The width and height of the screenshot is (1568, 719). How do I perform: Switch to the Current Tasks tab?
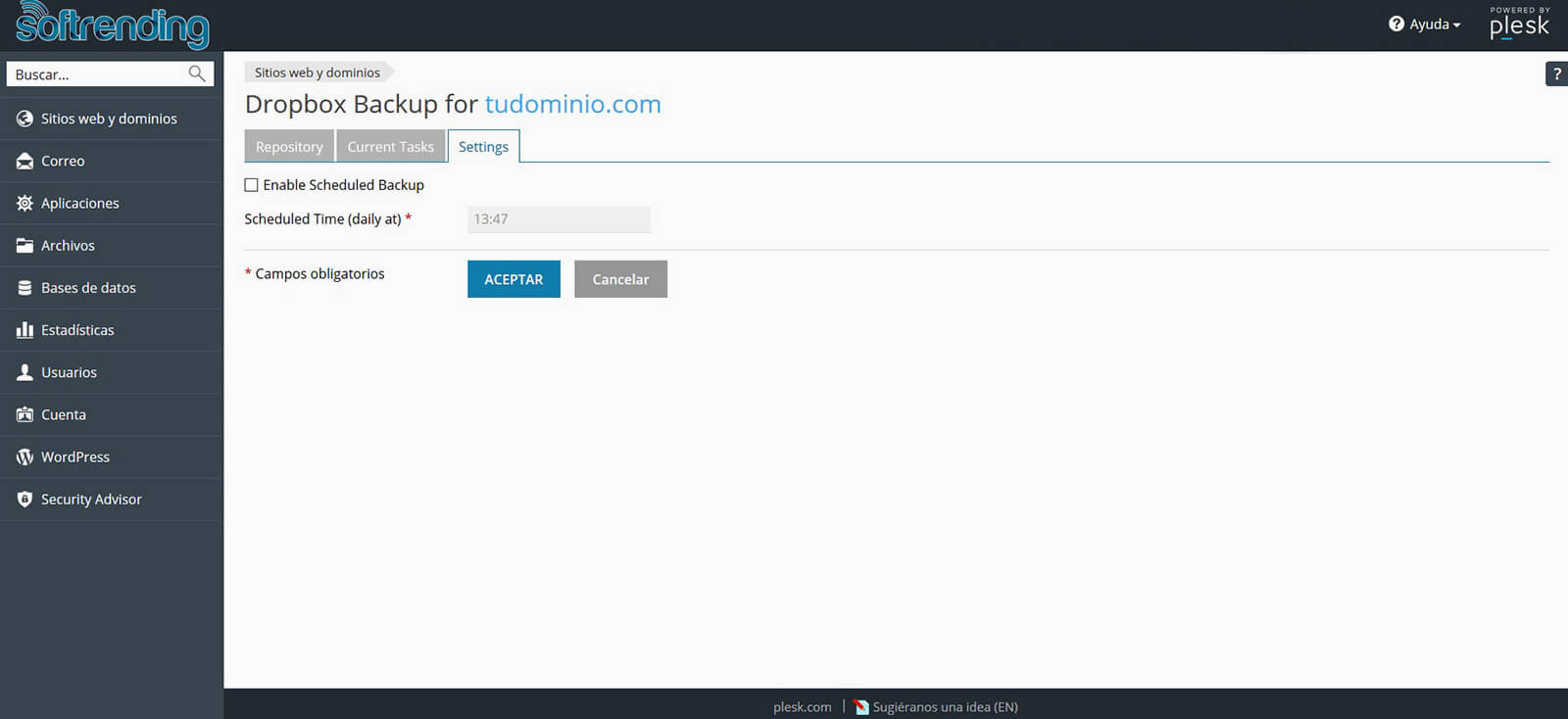pyautogui.click(x=390, y=146)
